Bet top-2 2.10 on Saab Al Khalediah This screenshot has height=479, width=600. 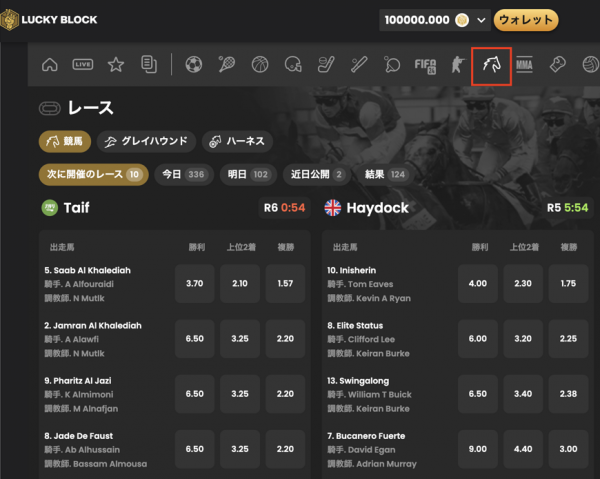[240, 283]
